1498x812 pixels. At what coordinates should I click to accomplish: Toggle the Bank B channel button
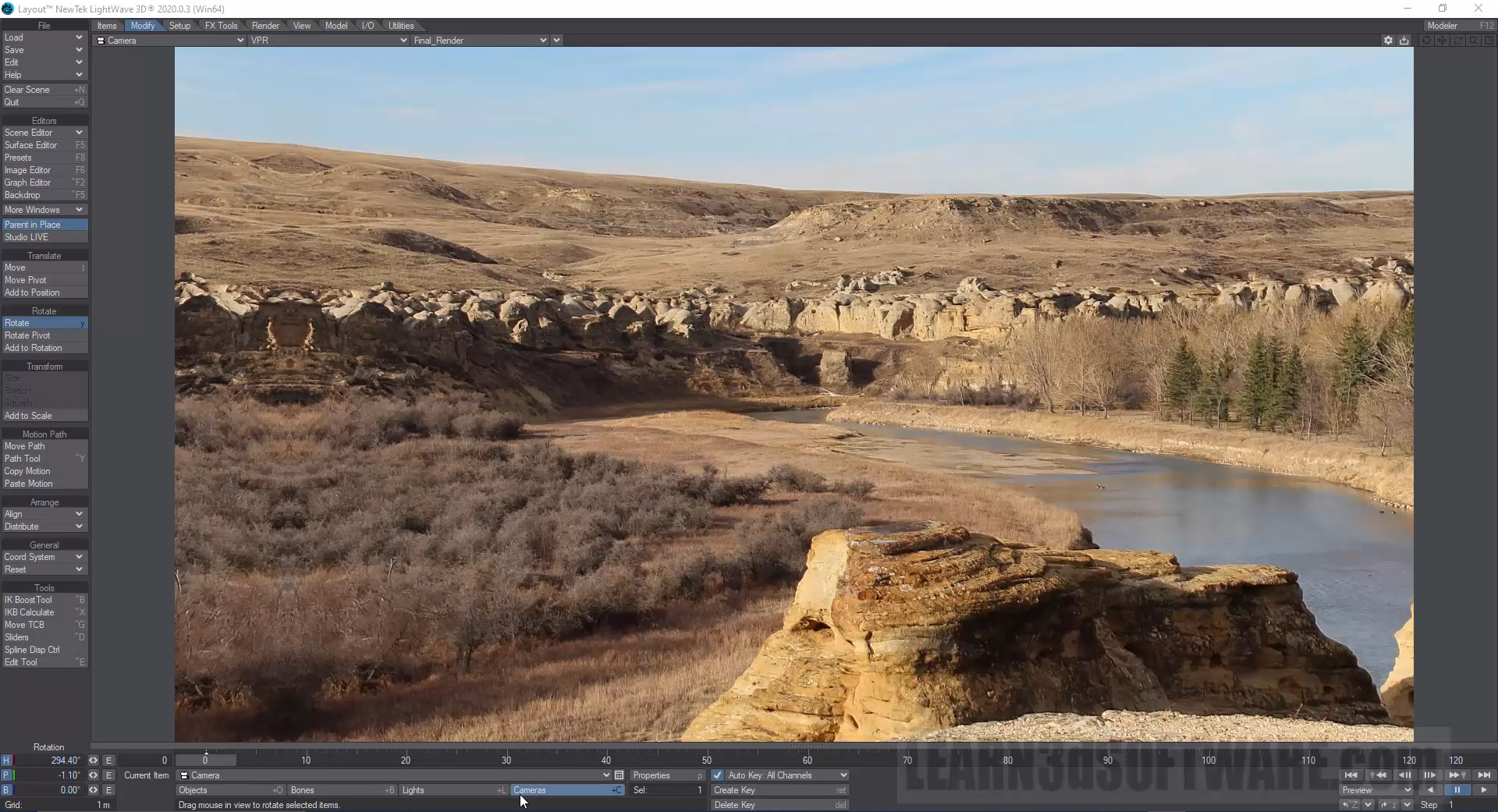click(x=6, y=790)
